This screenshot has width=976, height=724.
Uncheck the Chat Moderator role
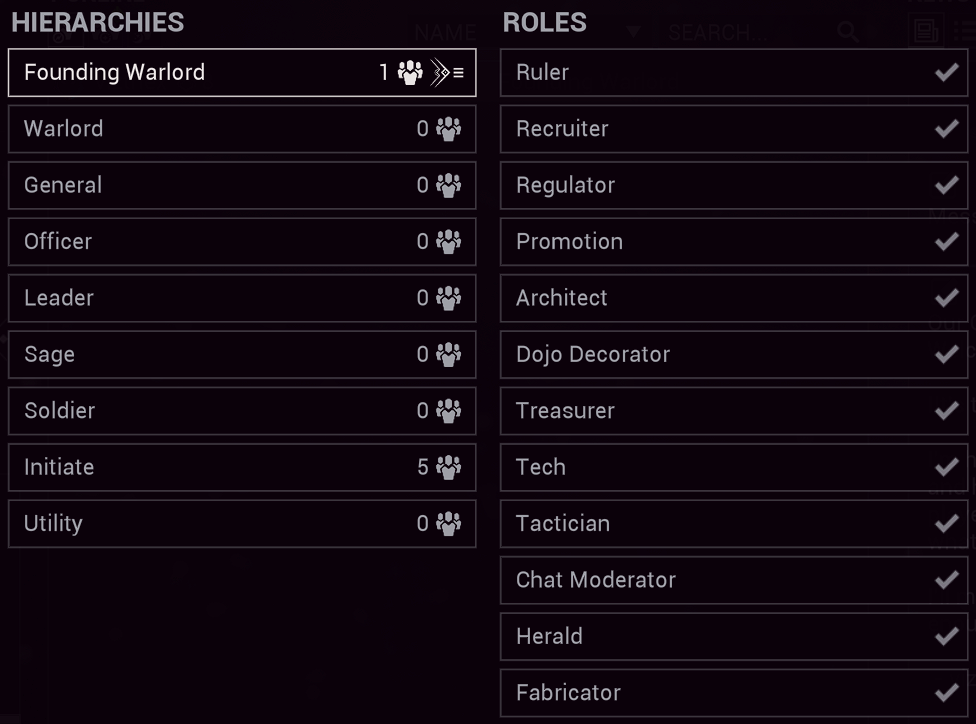945,580
